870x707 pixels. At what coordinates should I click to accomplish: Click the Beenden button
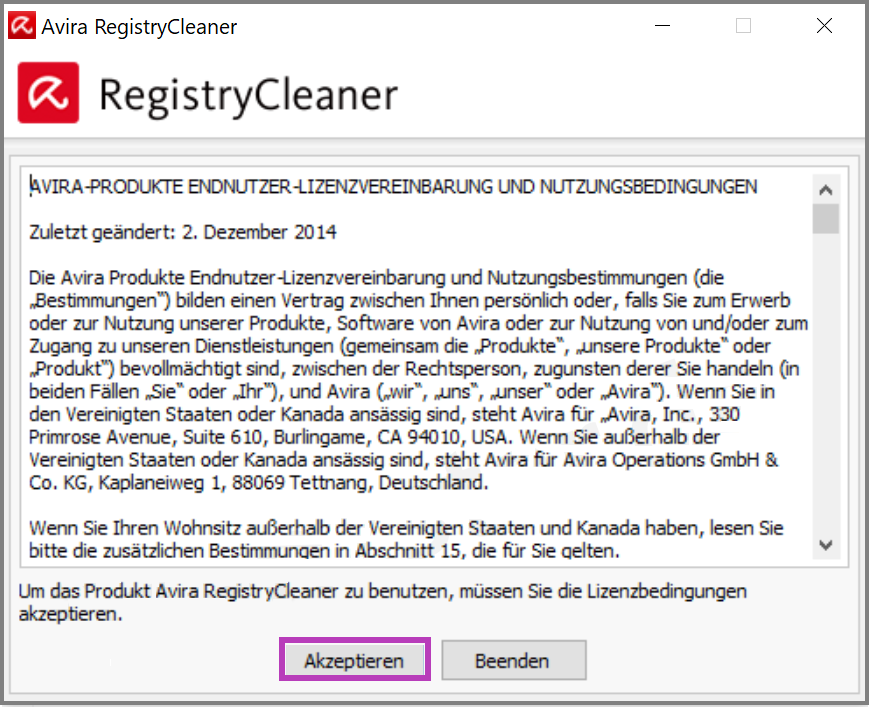pos(513,660)
